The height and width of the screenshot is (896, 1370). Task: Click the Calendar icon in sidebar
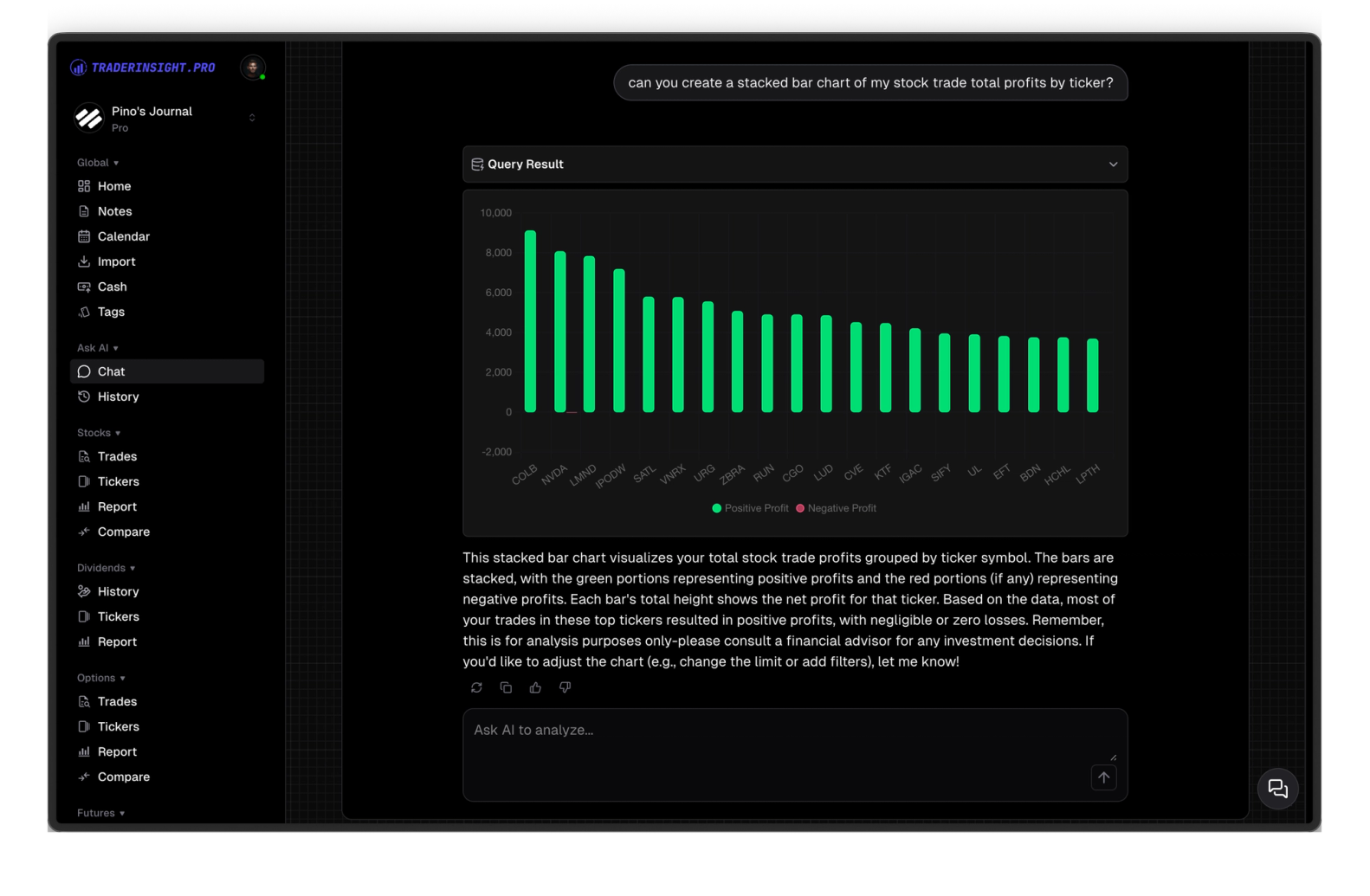click(84, 236)
